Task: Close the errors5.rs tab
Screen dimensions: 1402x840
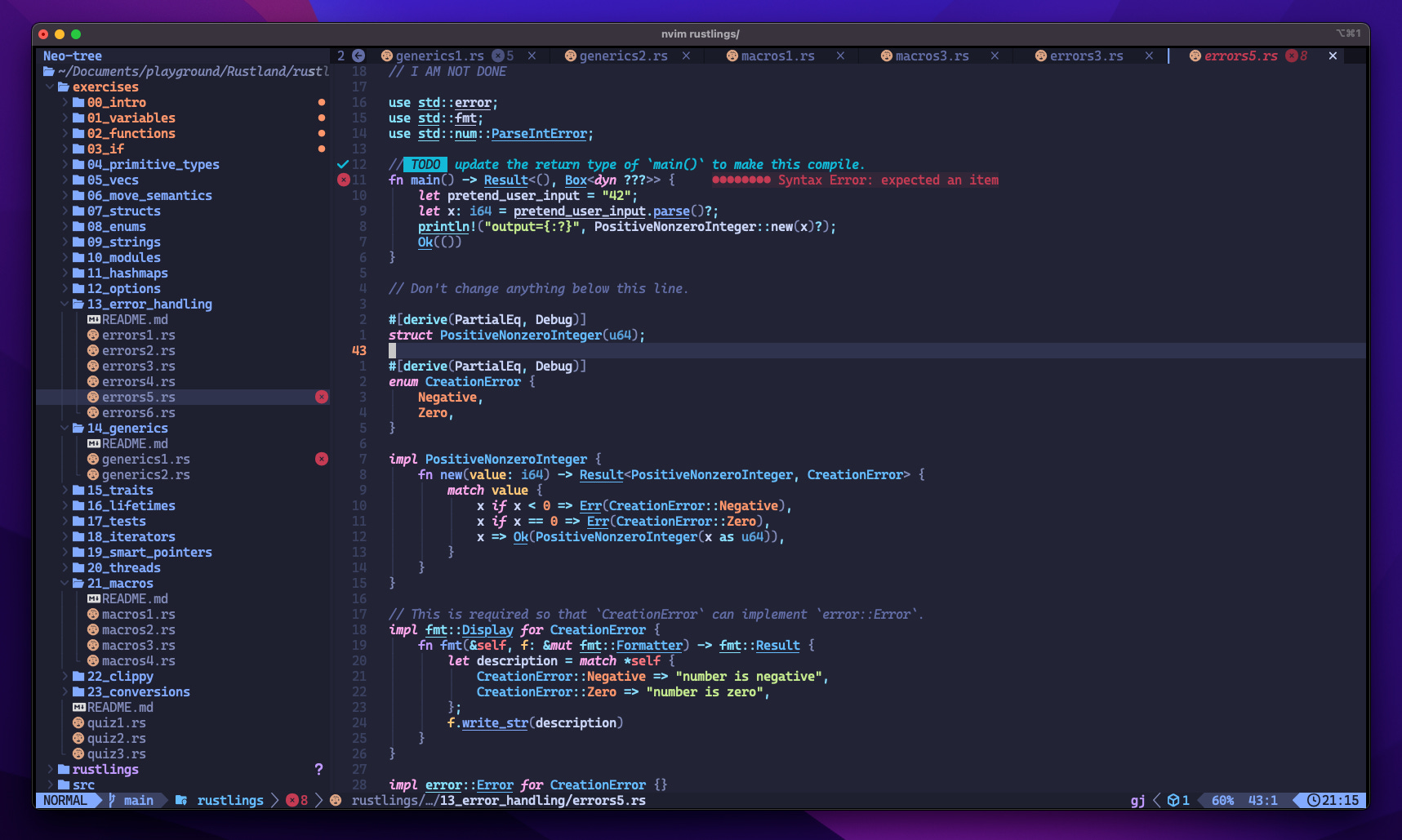Action: coord(1333,56)
